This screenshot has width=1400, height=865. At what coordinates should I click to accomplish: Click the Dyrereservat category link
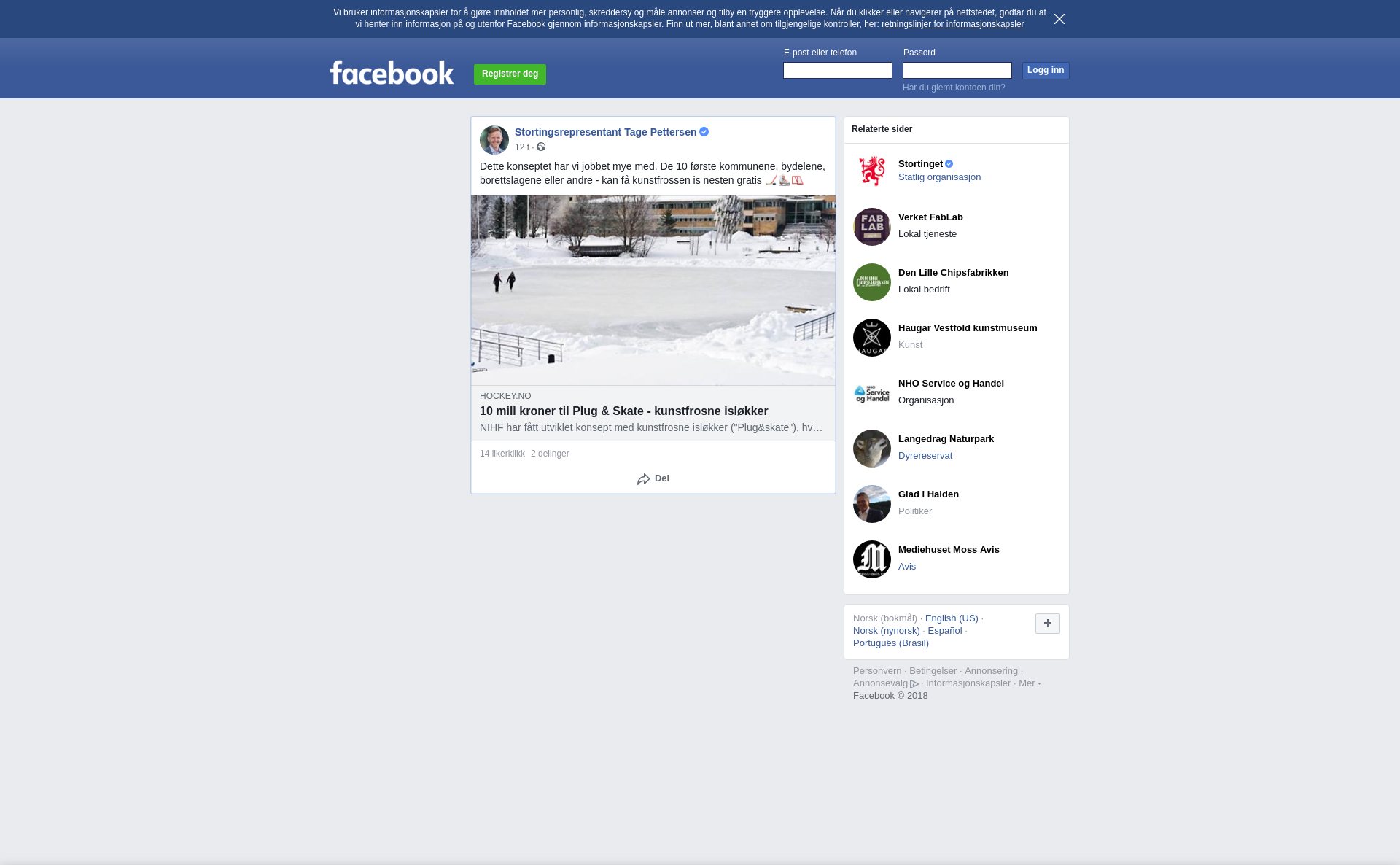pos(925,456)
